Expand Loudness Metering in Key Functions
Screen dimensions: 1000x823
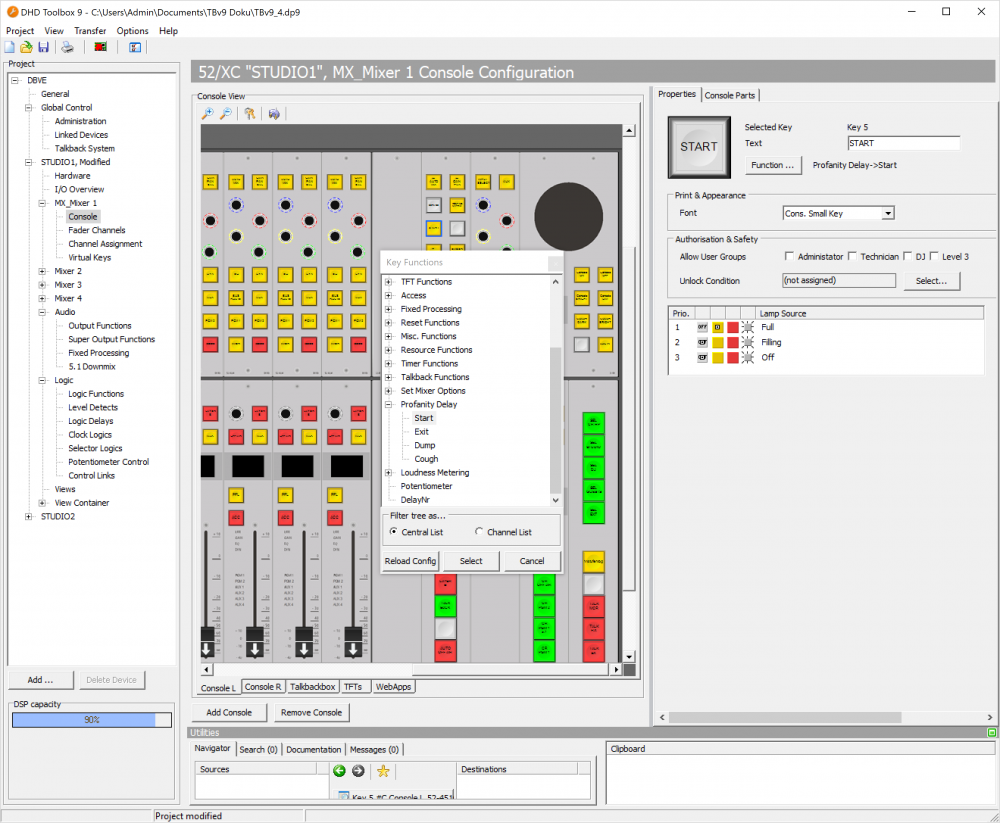click(x=390, y=472)
